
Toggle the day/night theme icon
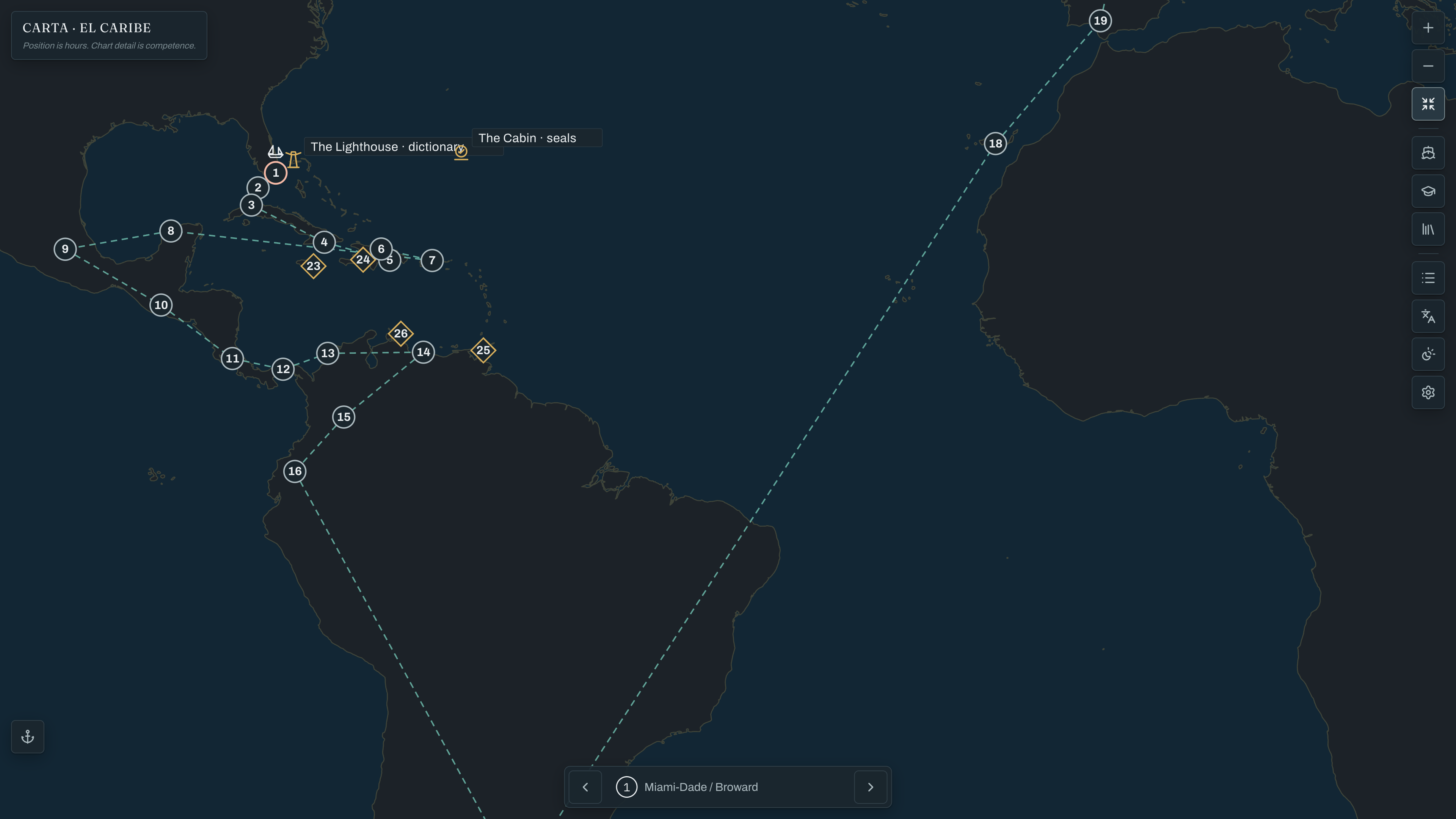tap(1428, 355)
